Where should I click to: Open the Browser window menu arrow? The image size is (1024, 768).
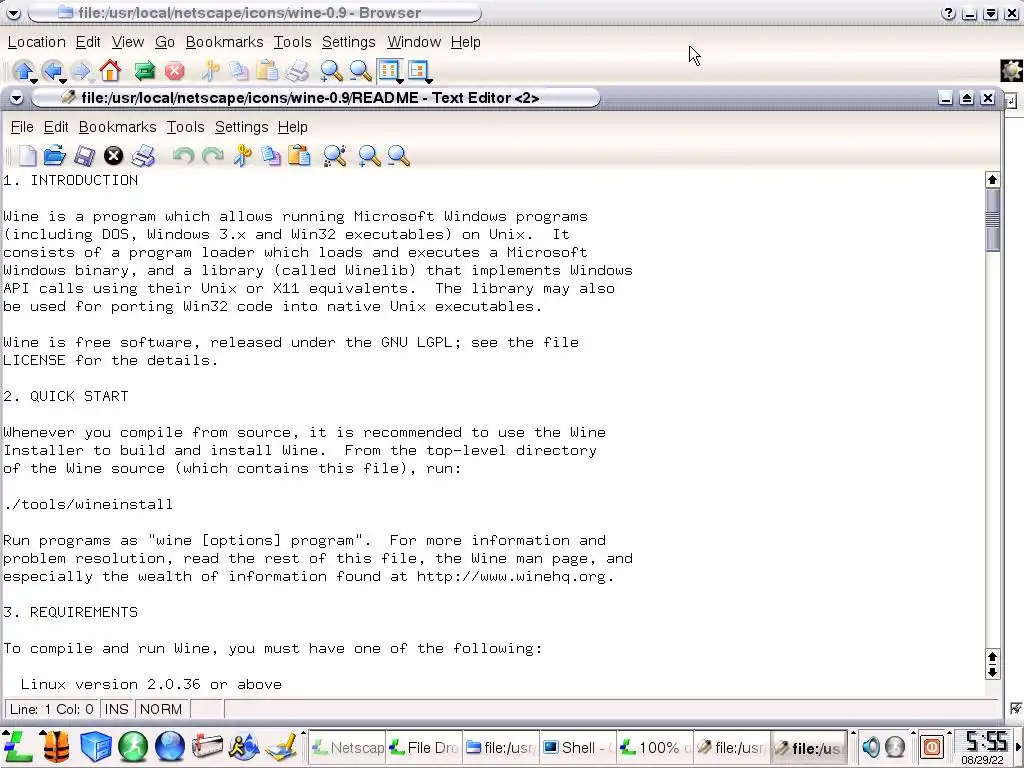click(12, 13)
